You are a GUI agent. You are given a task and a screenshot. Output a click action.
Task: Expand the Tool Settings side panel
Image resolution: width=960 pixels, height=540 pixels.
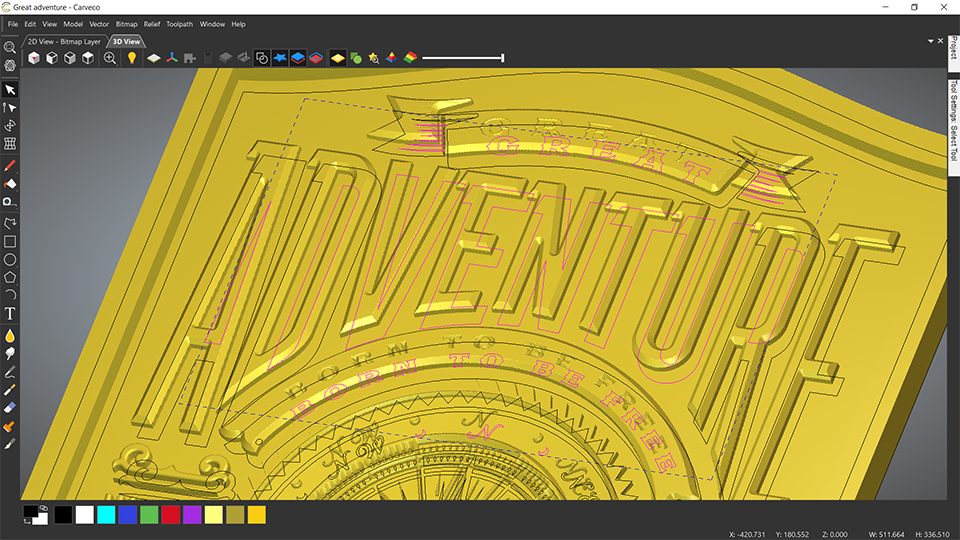click(953, 121)
